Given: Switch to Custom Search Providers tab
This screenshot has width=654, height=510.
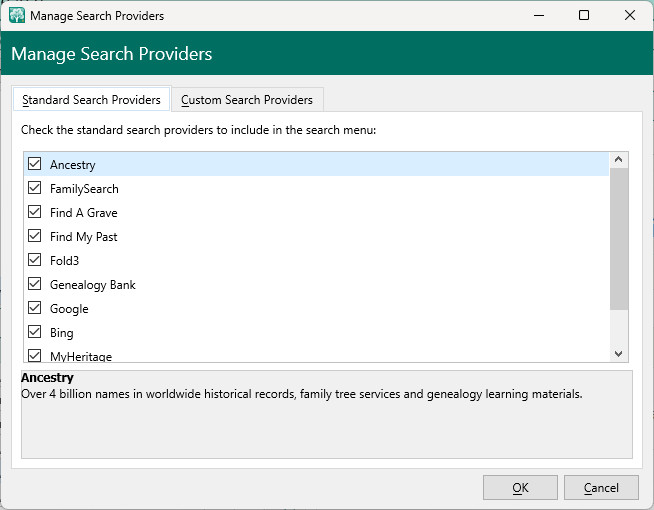Looking at the screenshot, I should click(x=247, y=100).
